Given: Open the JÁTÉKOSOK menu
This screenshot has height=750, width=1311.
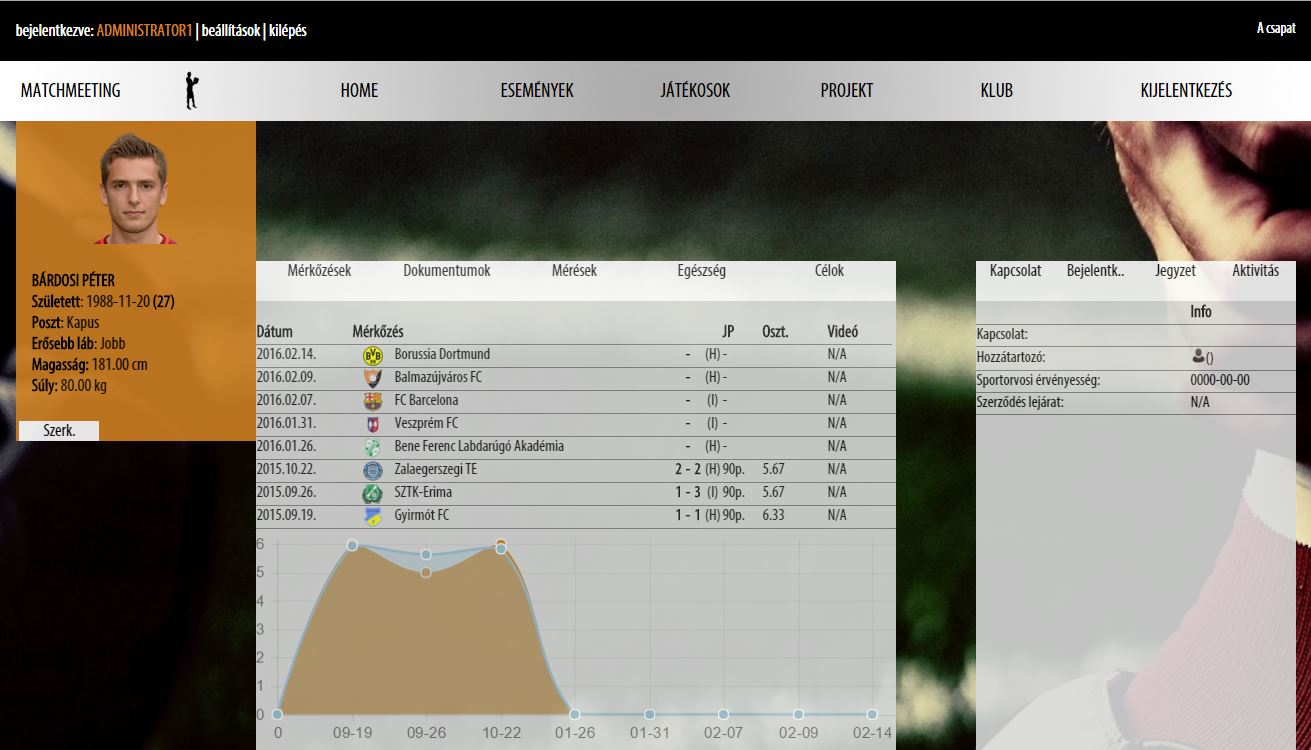Looking at the screenshot, I should [x=695, y=91].
